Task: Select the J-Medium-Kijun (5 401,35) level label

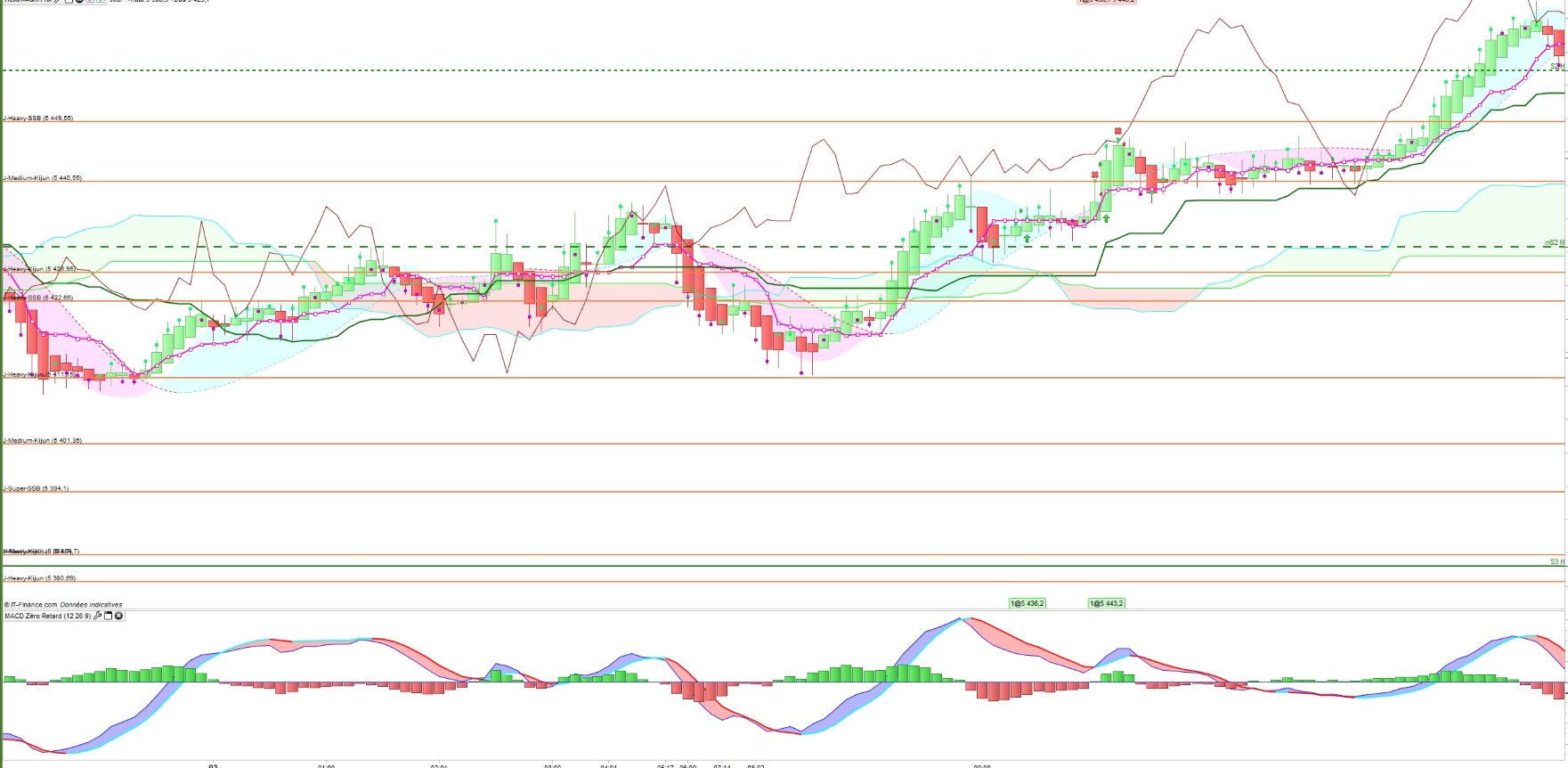Action: 42,440
